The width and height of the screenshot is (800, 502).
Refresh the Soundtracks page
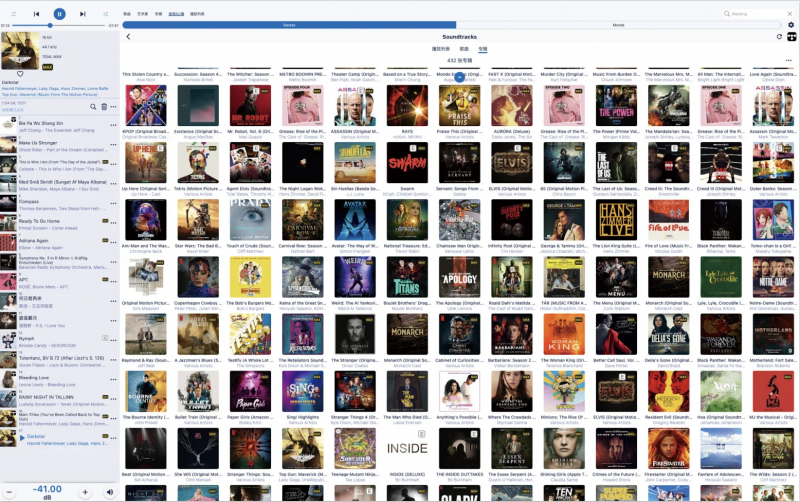tap(779, 37)
